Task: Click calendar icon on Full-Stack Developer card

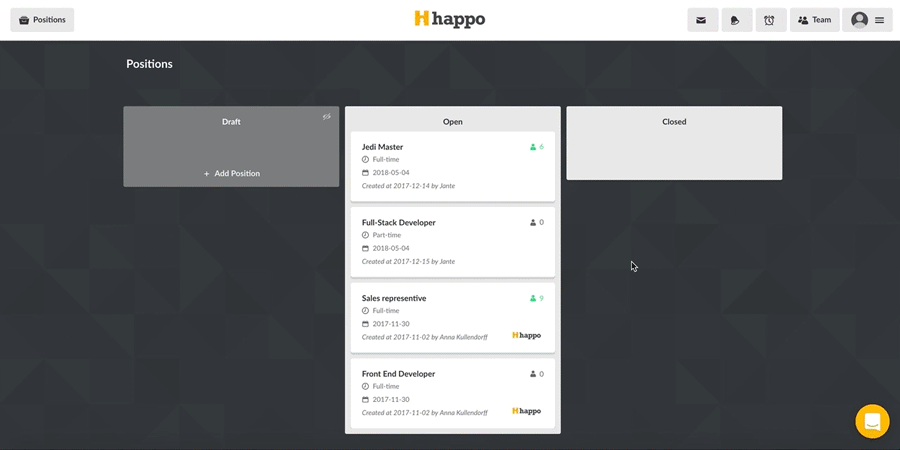Action: click(365, 249)
